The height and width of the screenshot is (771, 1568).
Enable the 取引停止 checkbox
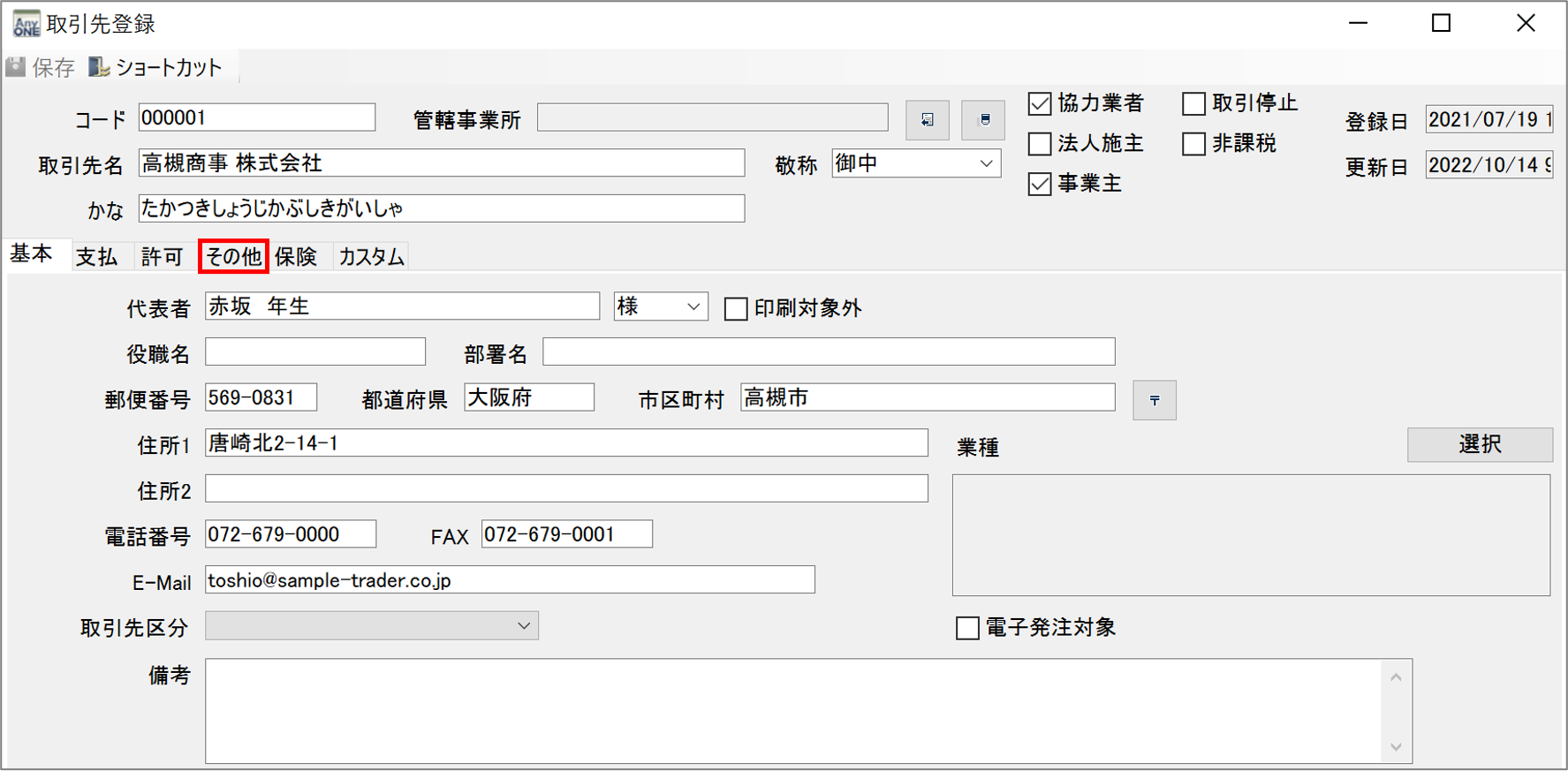point(1193,104)
